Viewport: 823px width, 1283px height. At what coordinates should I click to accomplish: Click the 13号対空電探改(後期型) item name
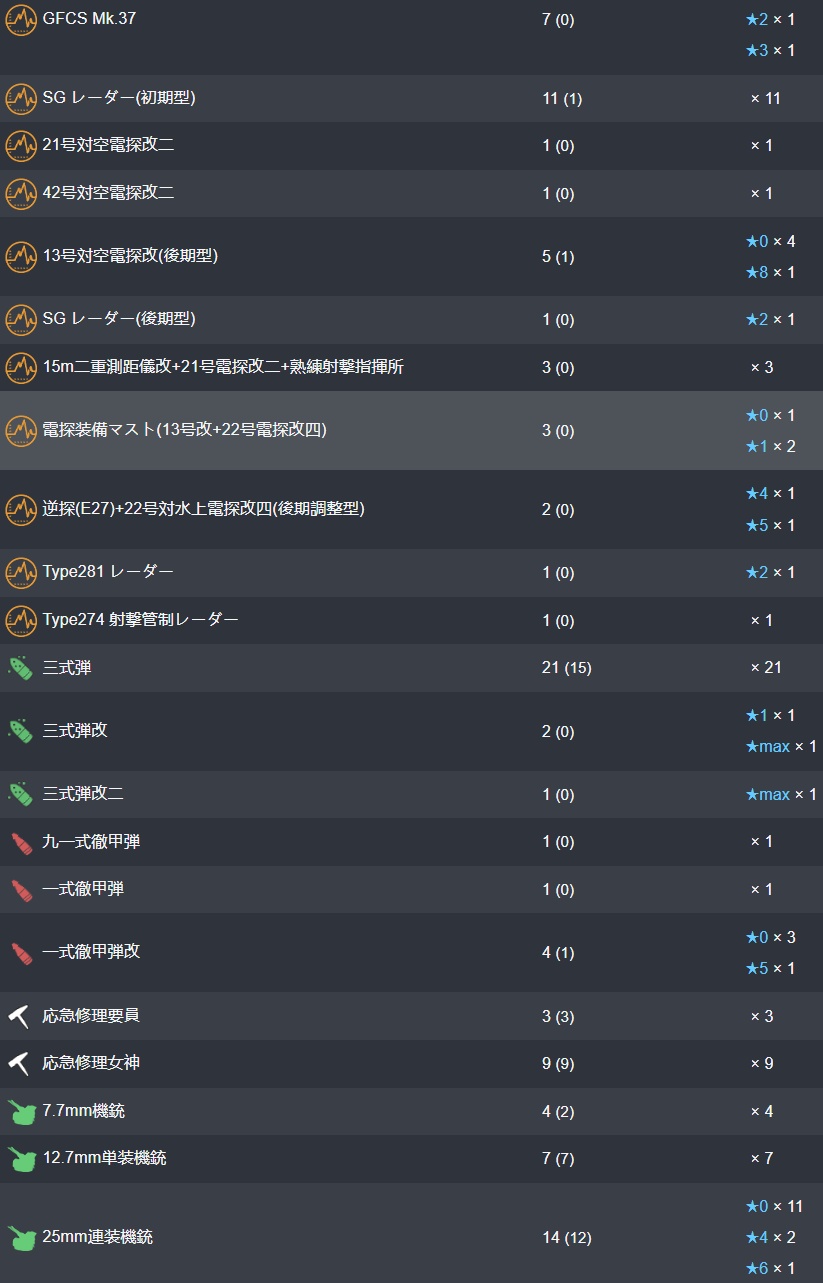click(x=130, y=255)
